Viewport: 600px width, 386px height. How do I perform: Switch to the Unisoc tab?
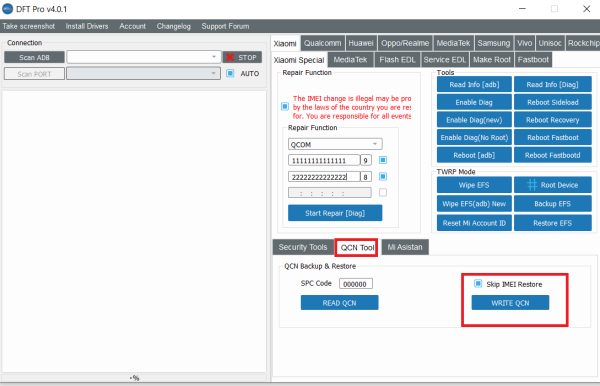[550, 43]
